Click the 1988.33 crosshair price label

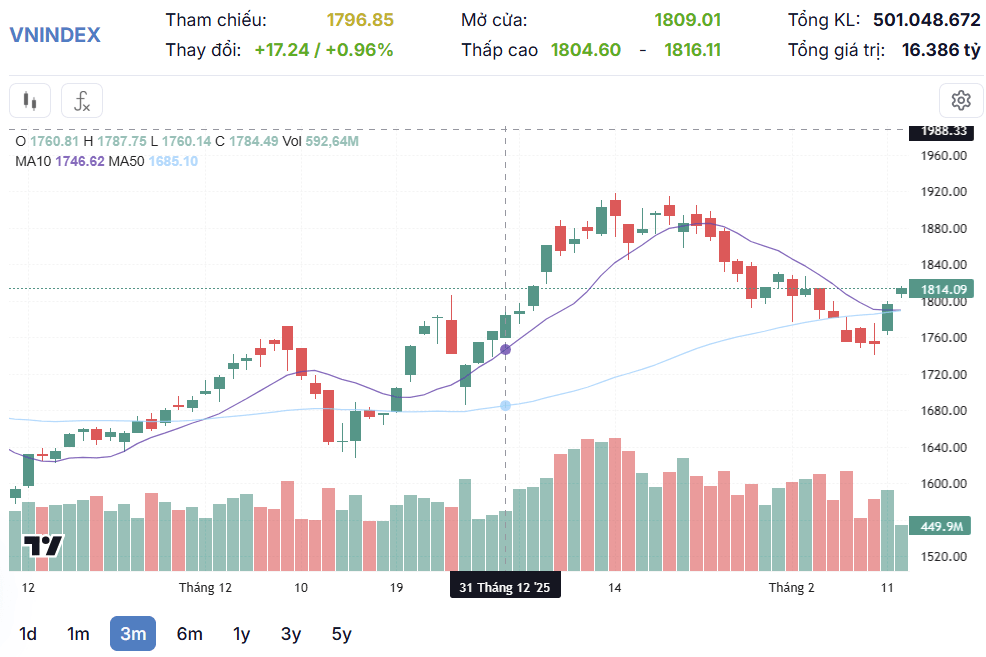click(x=942, y=131)
